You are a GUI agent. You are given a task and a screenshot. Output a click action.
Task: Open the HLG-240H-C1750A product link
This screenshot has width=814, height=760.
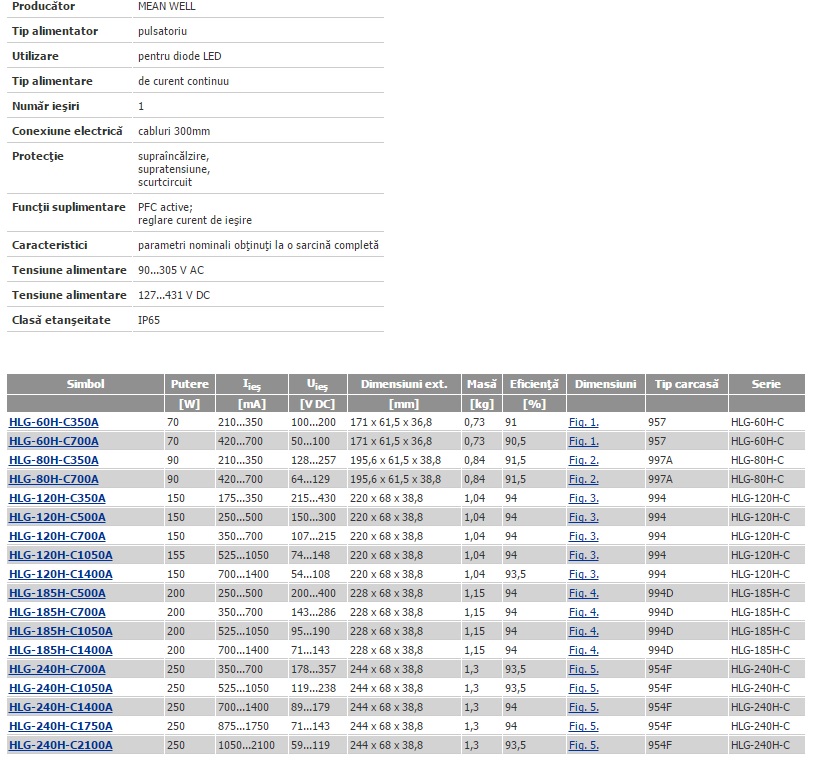pyautogui.click(x=61, y=726)
